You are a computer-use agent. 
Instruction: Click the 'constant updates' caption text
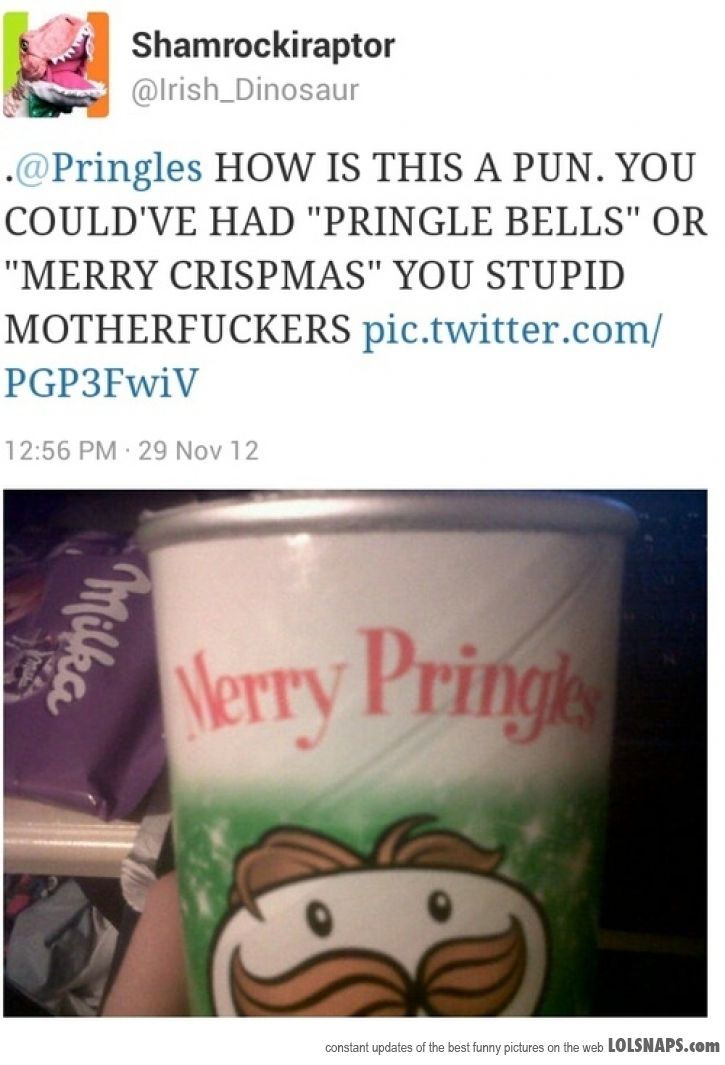[464, 1047]
